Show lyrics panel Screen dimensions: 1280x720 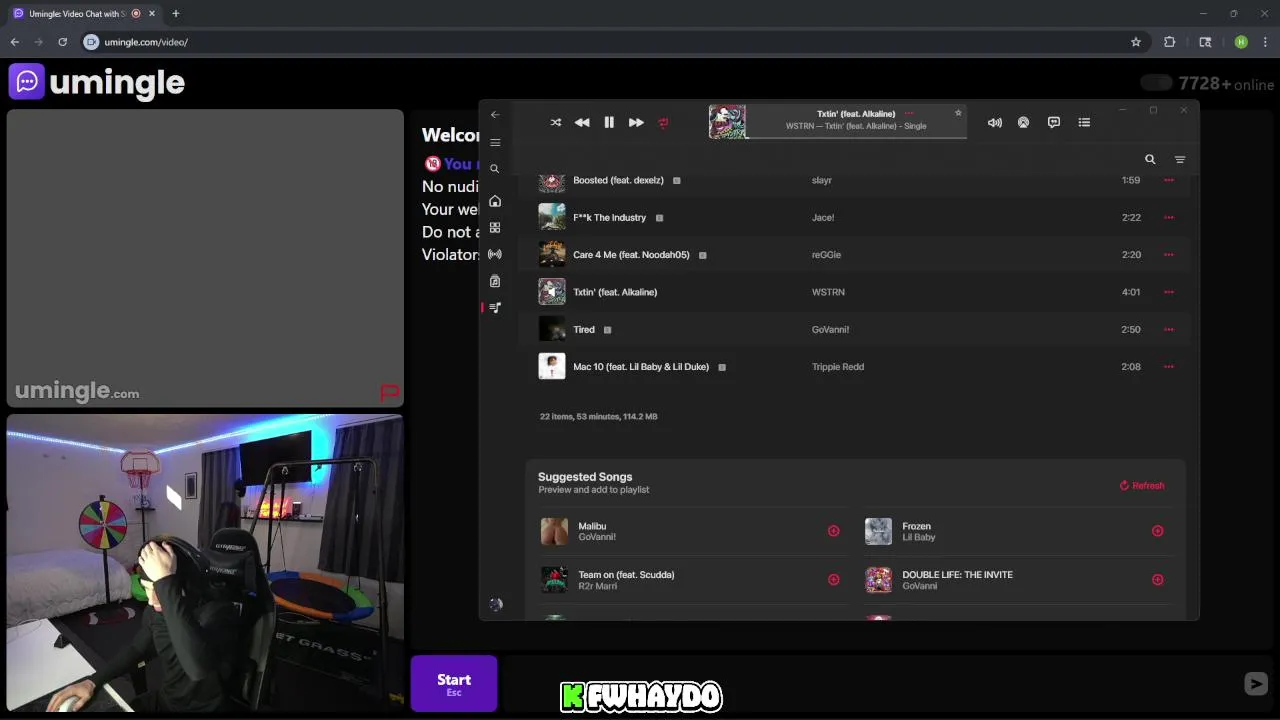[x=1054, y=123]
